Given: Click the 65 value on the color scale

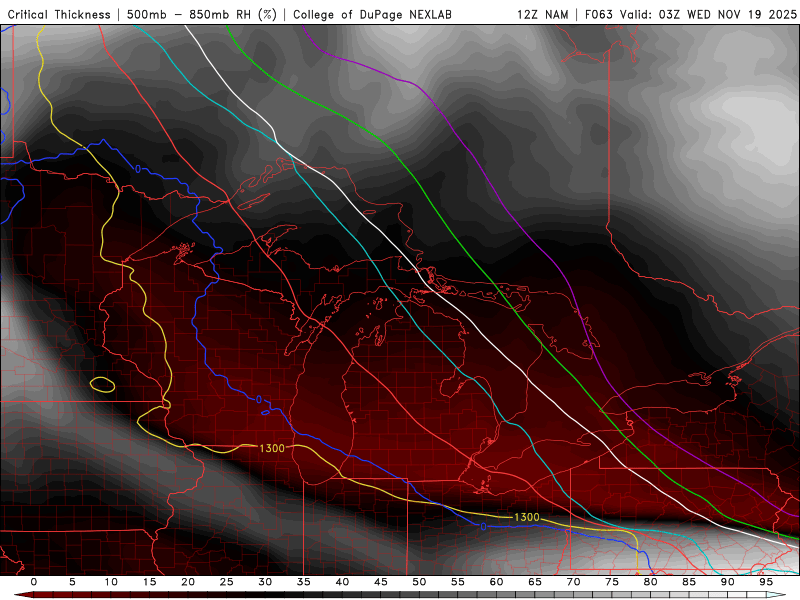Looking at the screenshot, I should coord(535,582).
